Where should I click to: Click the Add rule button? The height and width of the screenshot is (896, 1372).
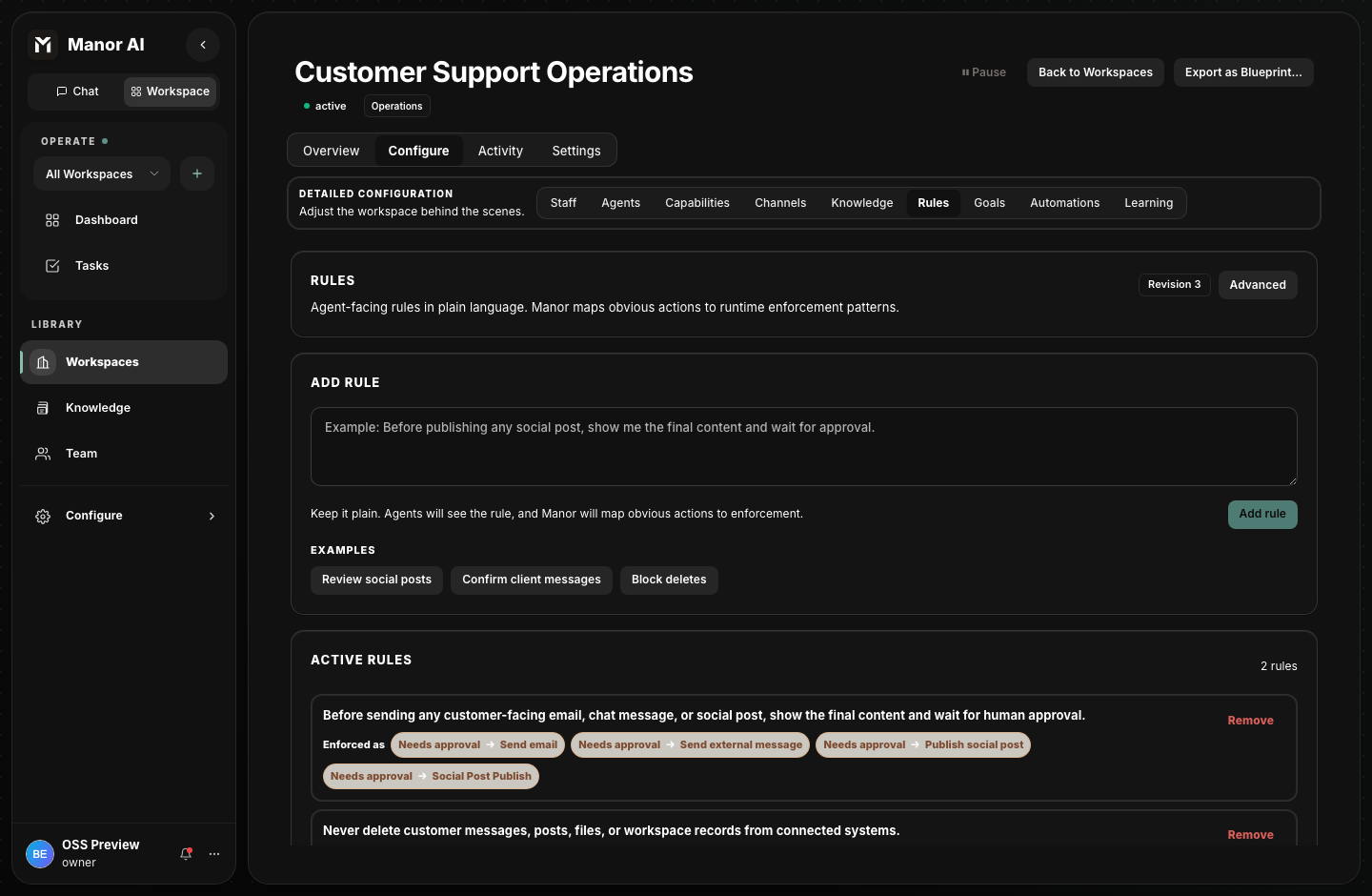(1262, 515)
